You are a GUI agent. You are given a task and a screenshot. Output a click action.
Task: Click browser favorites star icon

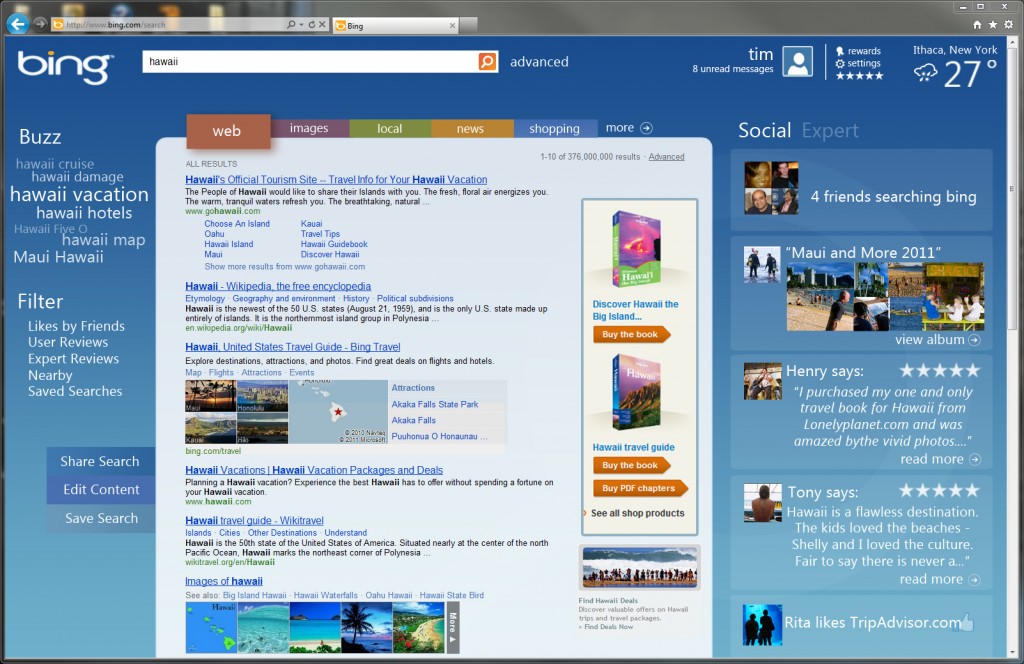point(993,25)
